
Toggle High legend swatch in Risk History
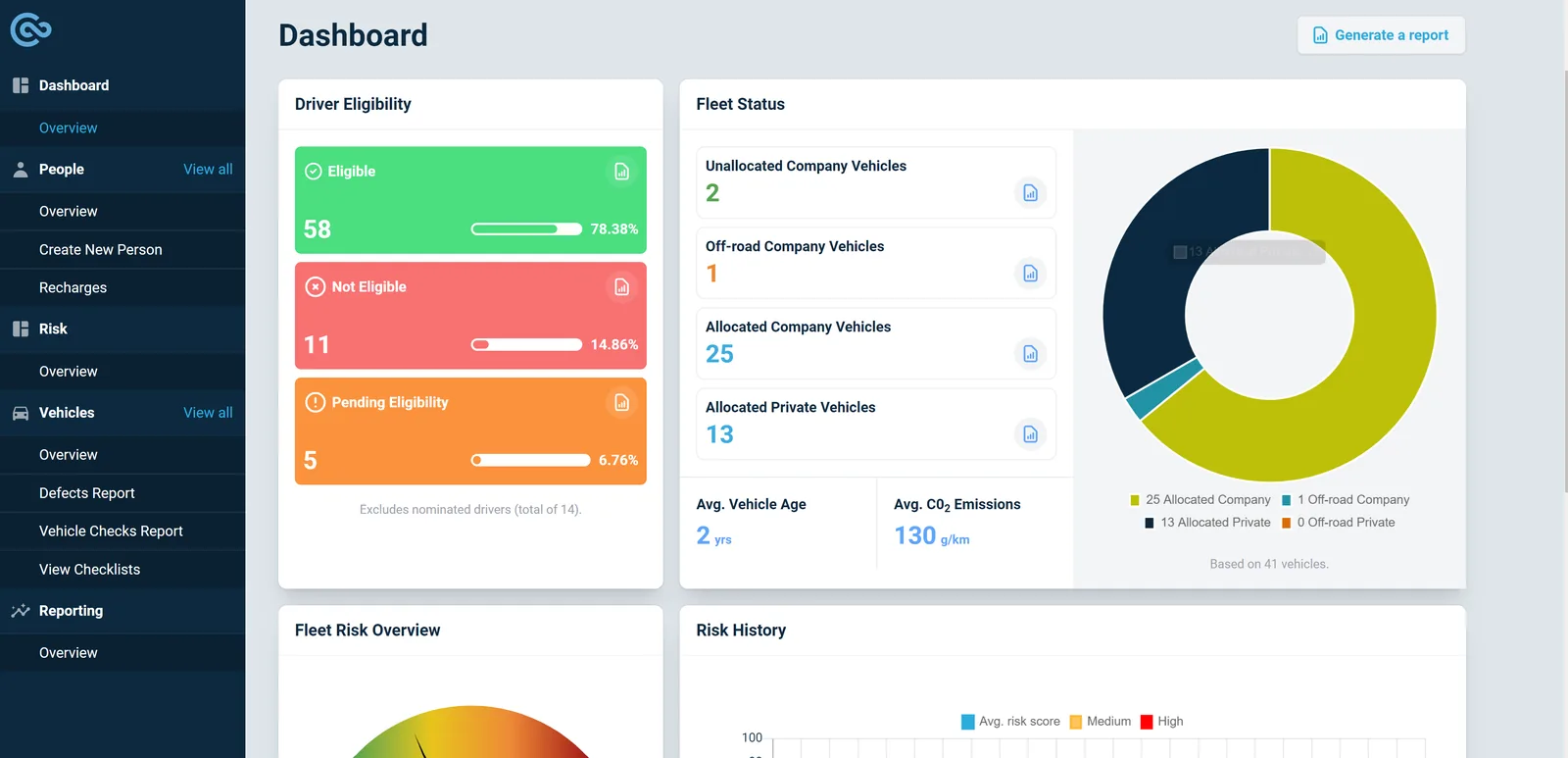click(1147, 722)
